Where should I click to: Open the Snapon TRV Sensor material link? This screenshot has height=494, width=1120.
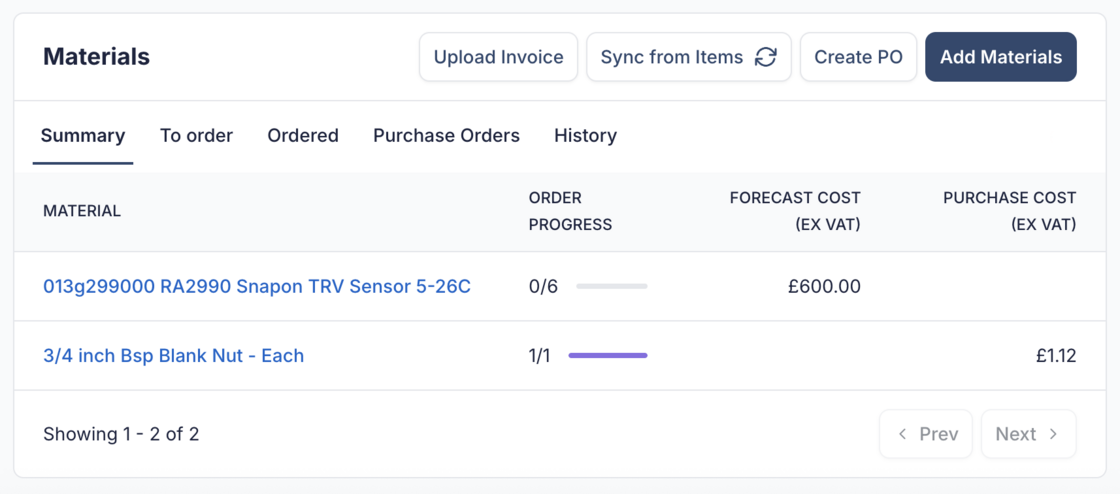[256, 286]
